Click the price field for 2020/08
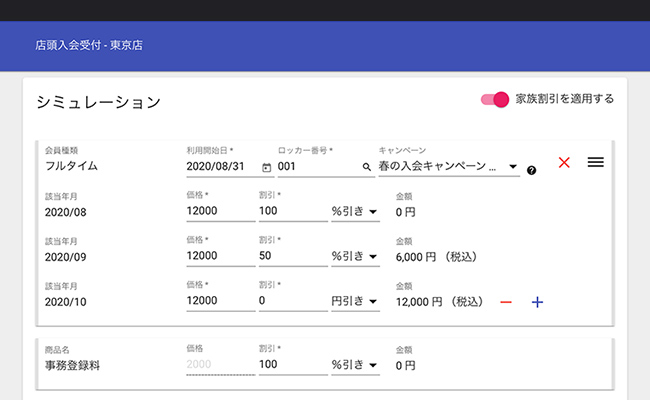The image size is (650, 400). tap(221, 211)
